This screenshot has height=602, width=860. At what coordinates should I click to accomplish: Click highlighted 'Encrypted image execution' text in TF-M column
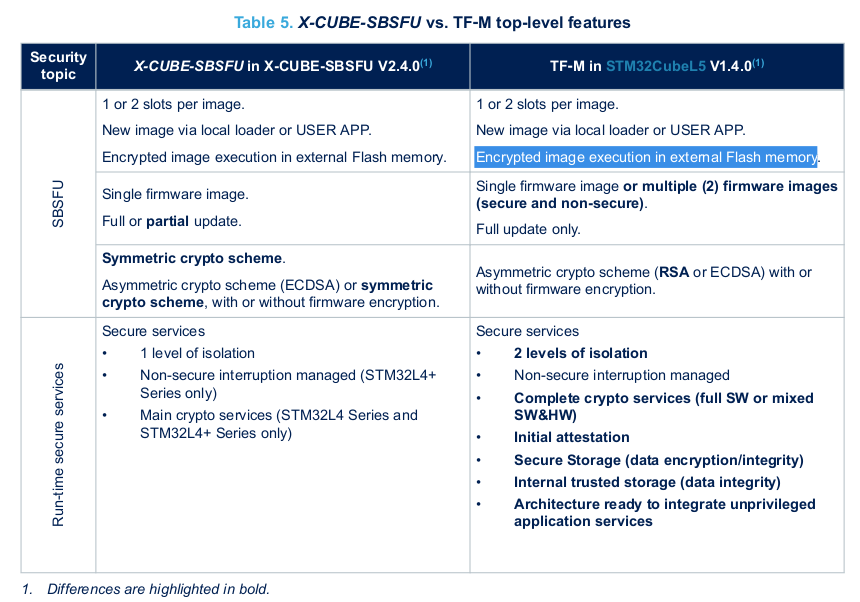pos(646,157)
